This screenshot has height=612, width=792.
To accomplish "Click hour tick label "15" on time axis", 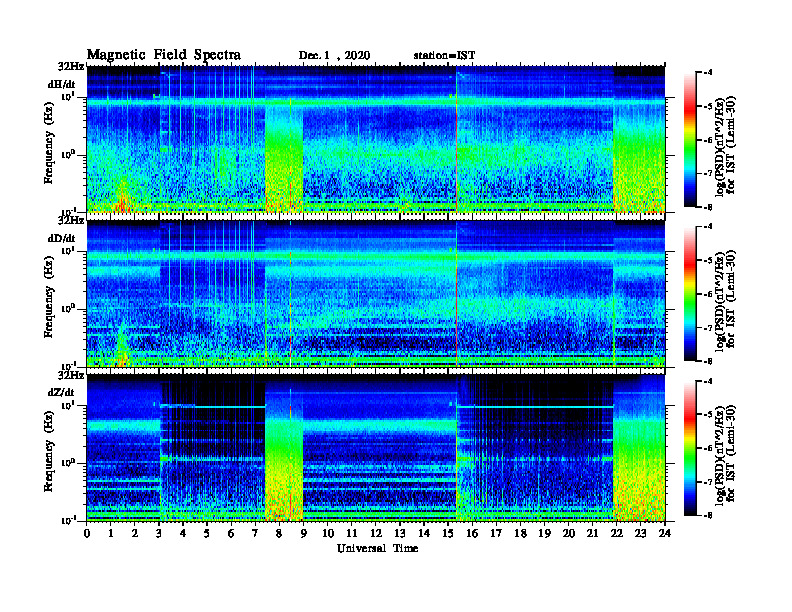I will pyautogui.click(x=448, y=533).
